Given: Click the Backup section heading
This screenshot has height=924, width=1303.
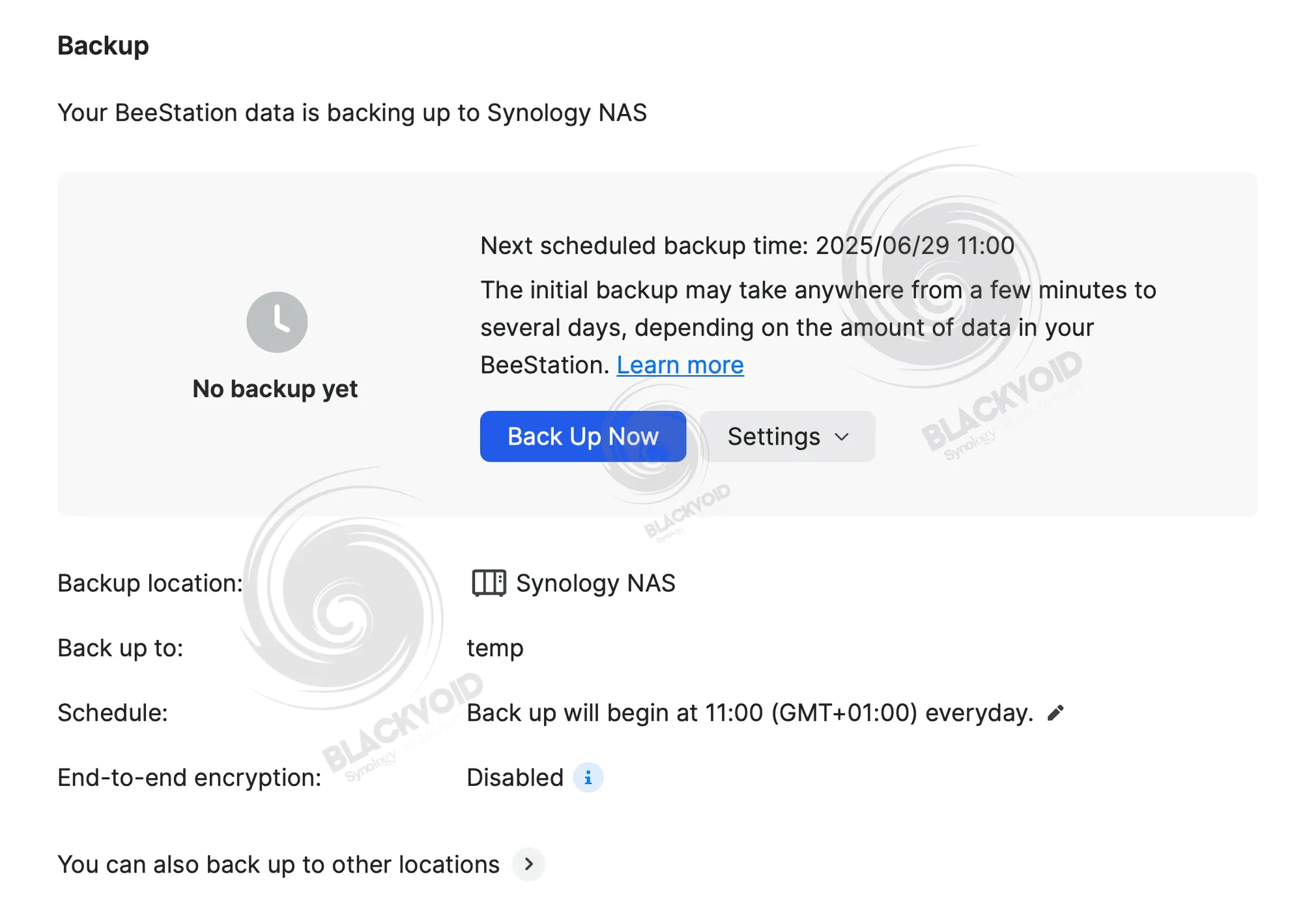Looking at the screenshot, I should [103, 46].
